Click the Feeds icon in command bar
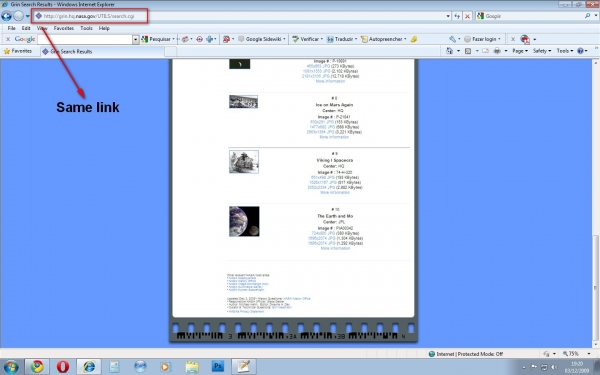 coord(468,51)
